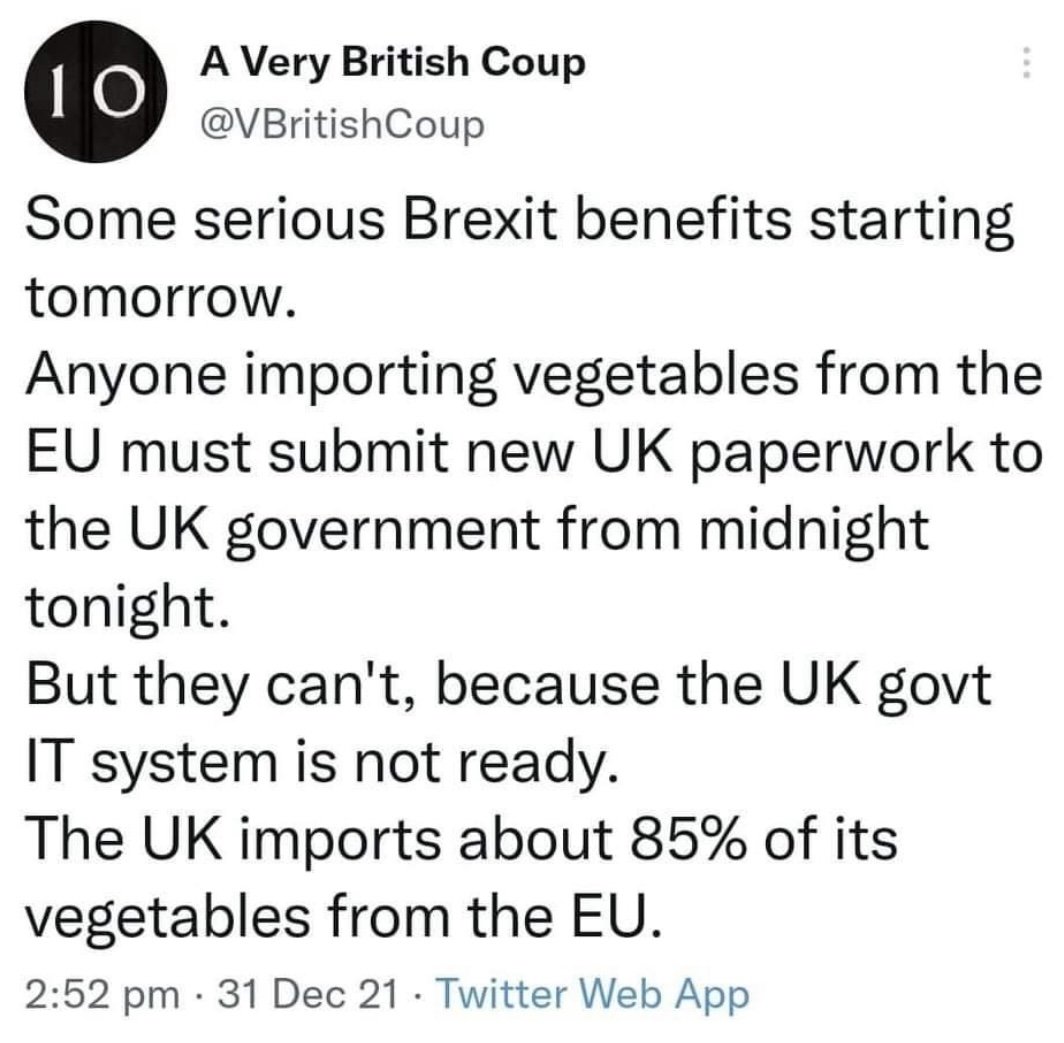Open the 'A Very British Coup' display name

point(392,62)
